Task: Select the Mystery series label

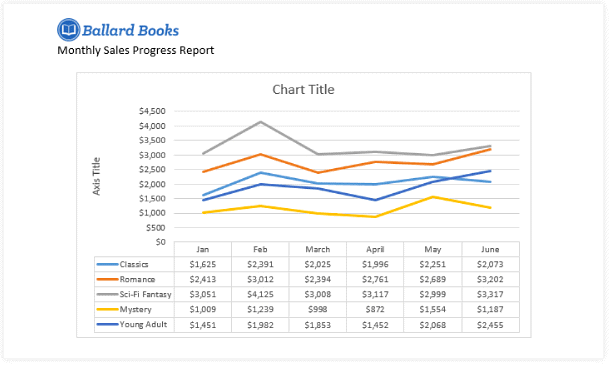Action: (136, 309)
